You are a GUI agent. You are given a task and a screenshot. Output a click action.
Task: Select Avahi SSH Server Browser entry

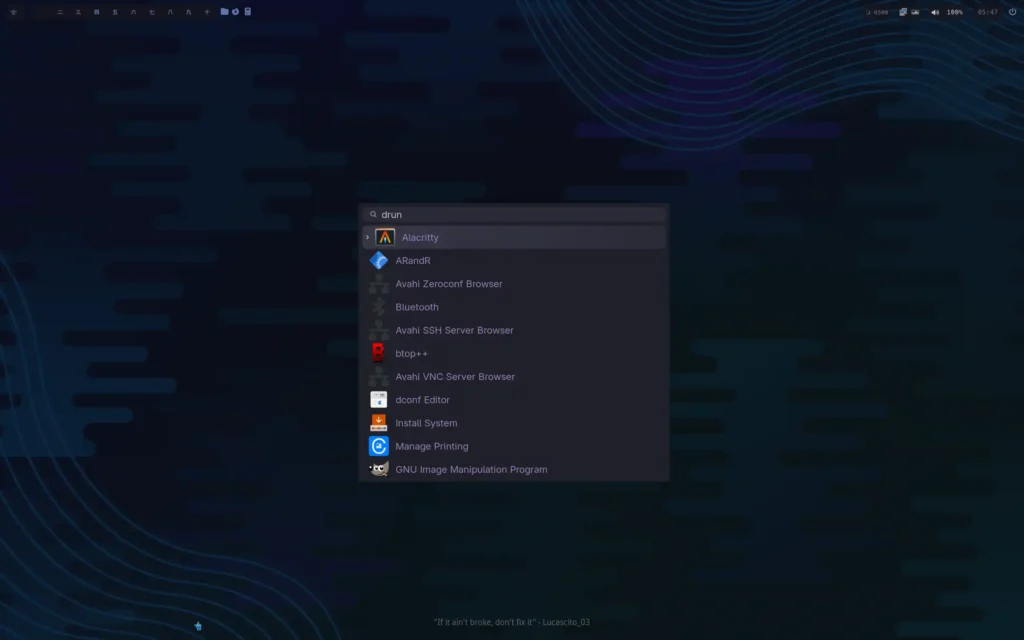(x=454, y=330)
